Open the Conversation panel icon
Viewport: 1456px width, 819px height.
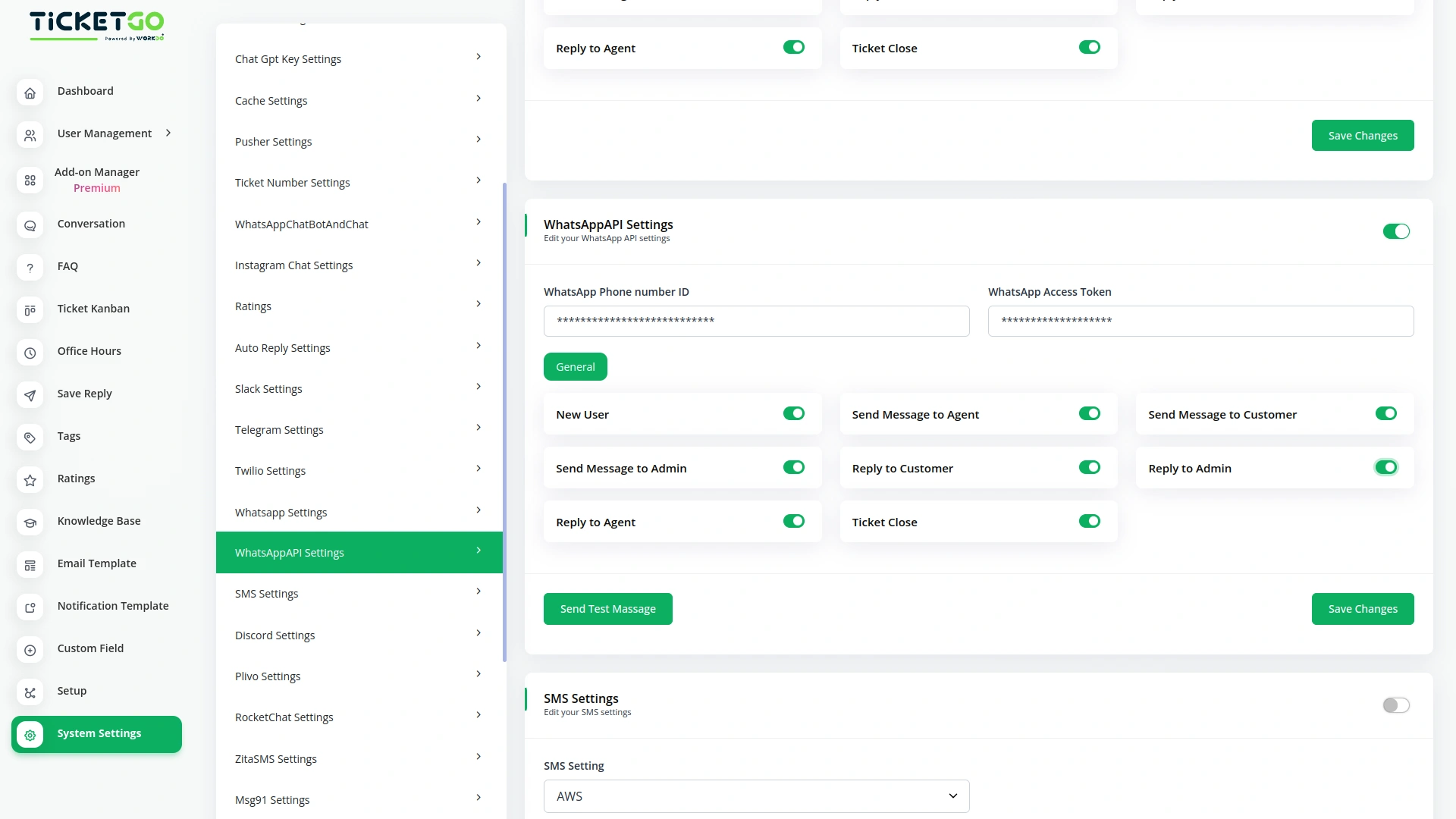tap(30, 225)
